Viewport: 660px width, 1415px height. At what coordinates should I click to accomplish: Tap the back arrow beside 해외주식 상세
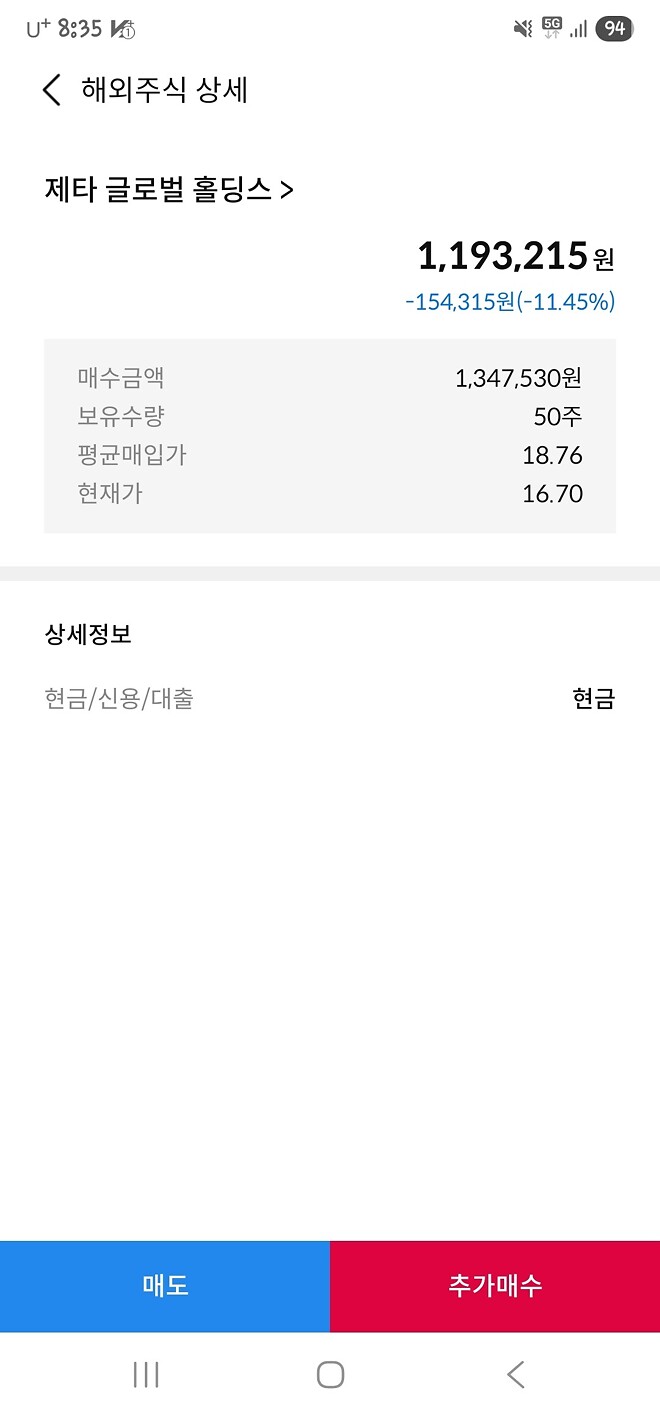(x=50, y=89)
